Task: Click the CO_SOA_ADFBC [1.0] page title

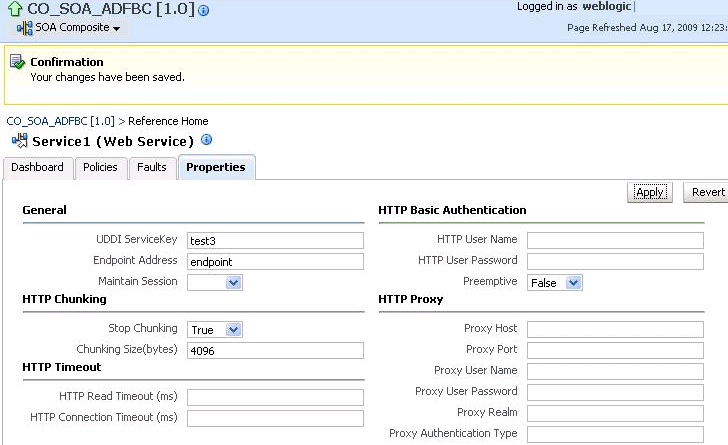Action: click(111, 9)
